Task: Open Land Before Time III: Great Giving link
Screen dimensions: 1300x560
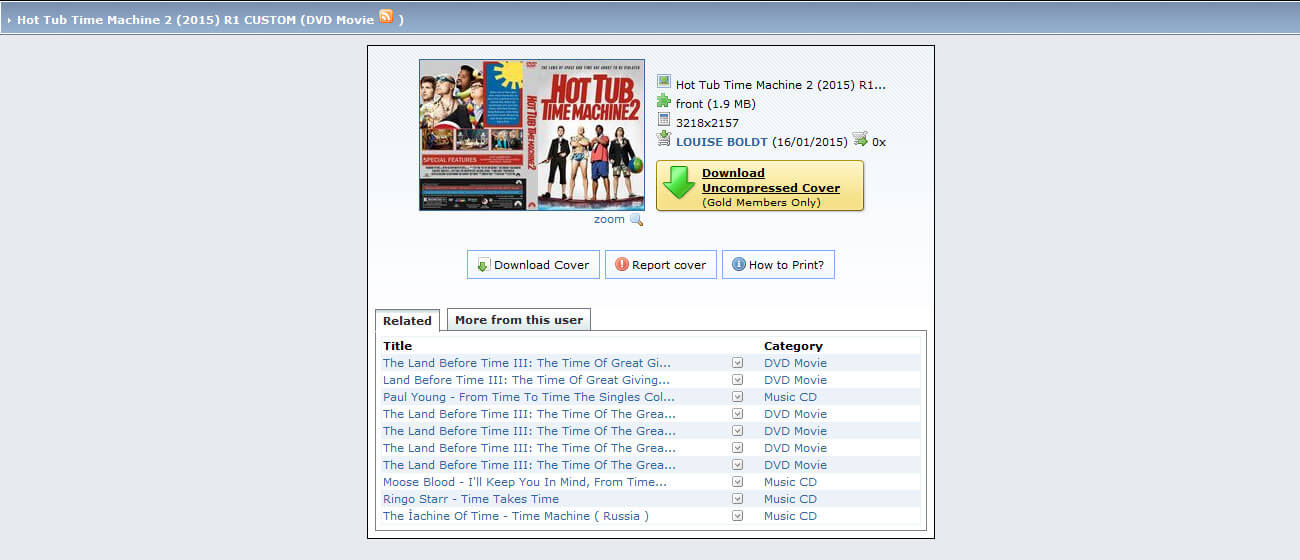Action: tap(527, 380)
